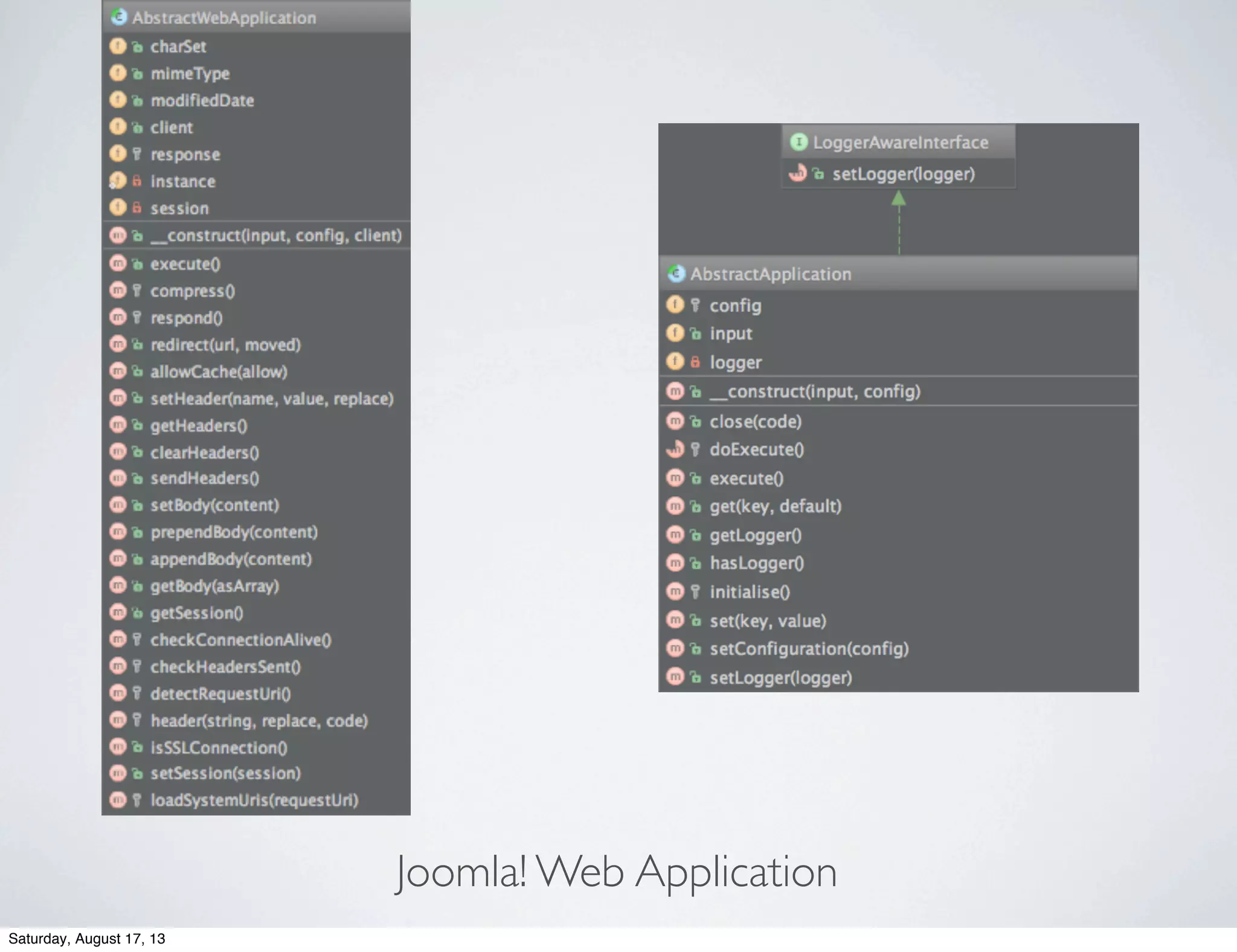The height and width of the screenshot is (952, 1237).
Task: Click the abstract method icon beside doExecute()
Action: point(675,449)
